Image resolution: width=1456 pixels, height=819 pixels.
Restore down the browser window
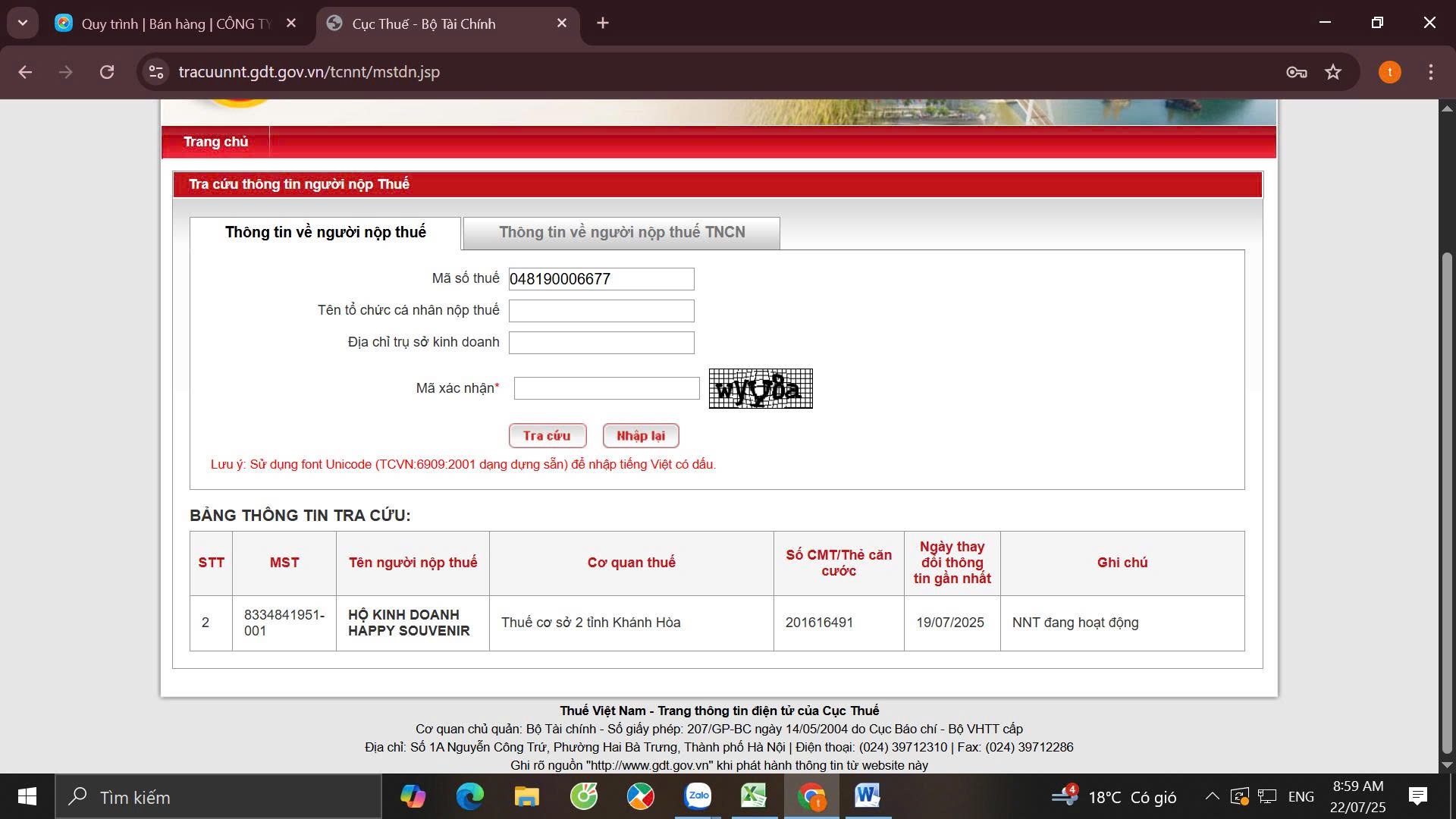click(1377, 23)
